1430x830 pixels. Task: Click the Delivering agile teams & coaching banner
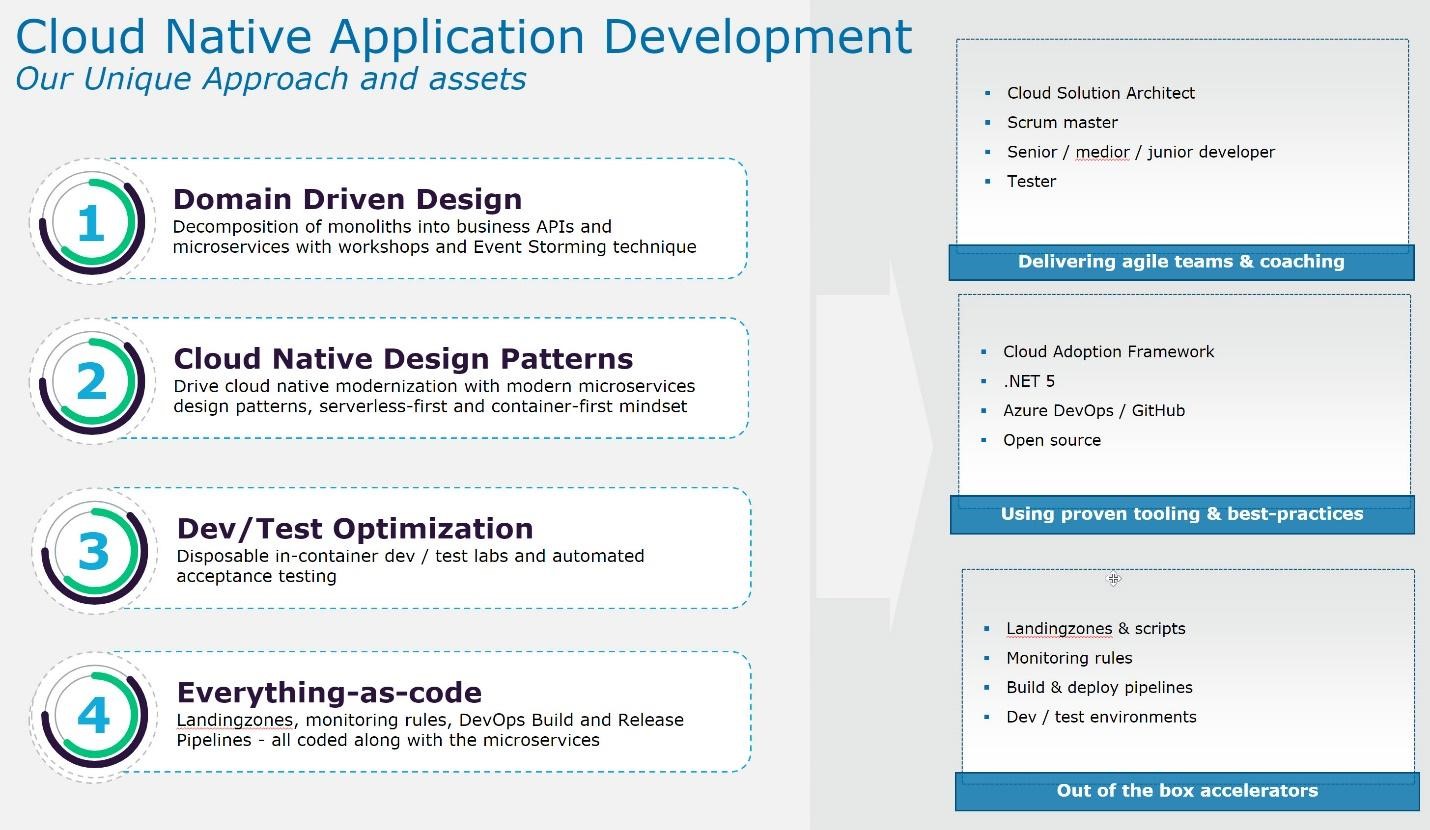[1180, 262]
